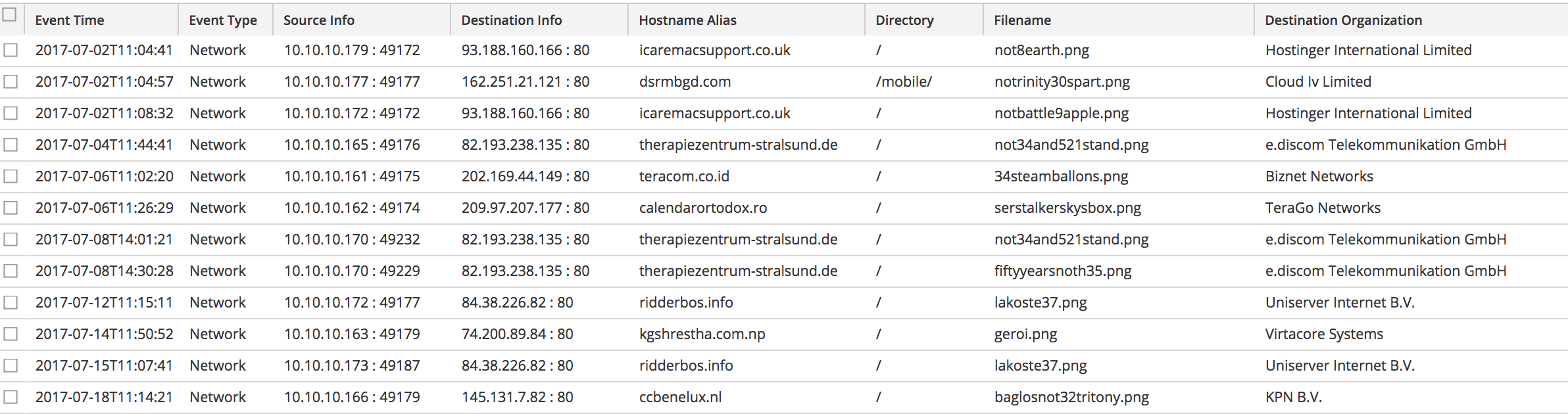Click the fiftyyearsnoth35.png filename
Screen dimensions: 1568x414
(x=1063, y=271)
